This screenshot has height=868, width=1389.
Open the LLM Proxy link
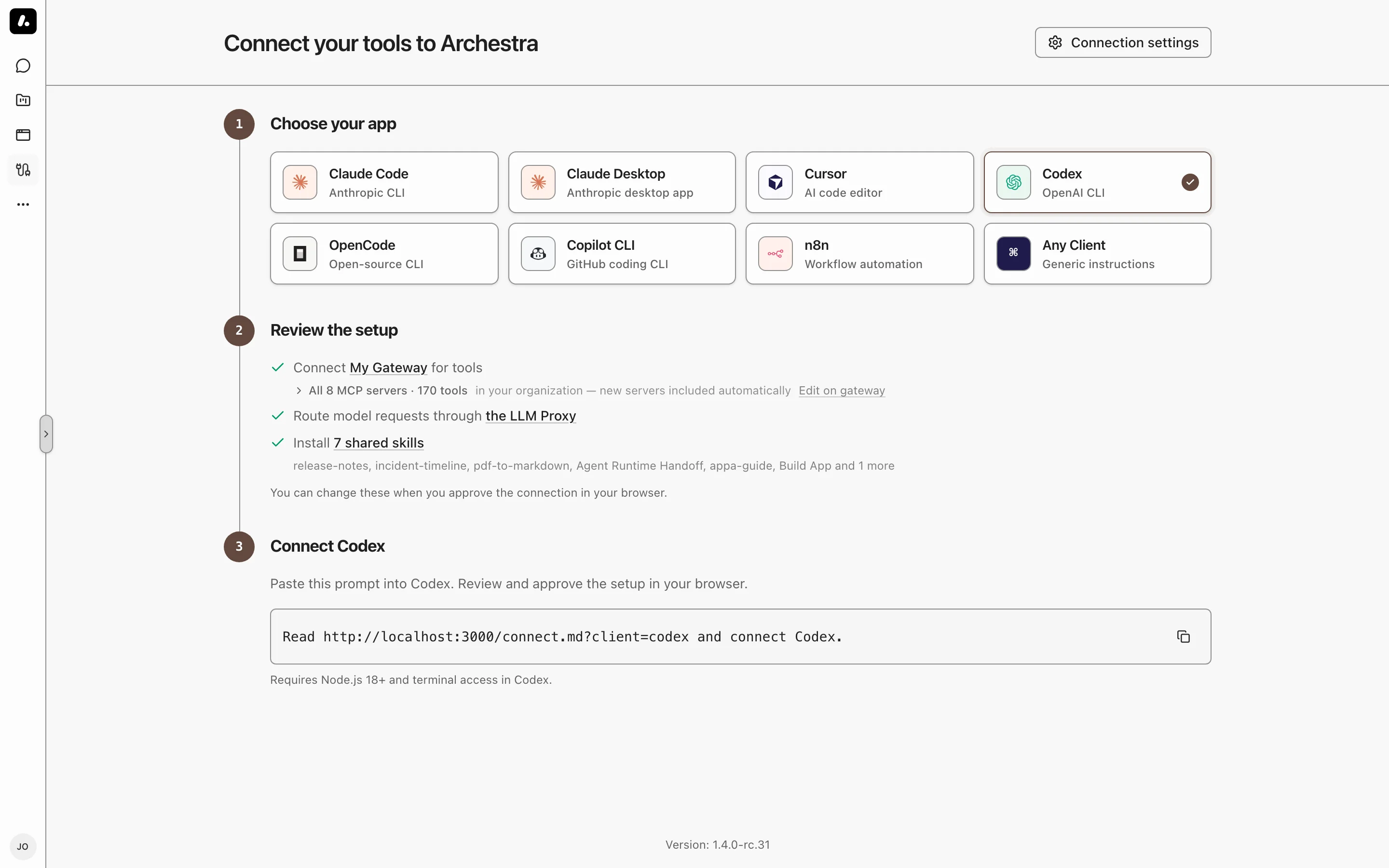[531, 416]
